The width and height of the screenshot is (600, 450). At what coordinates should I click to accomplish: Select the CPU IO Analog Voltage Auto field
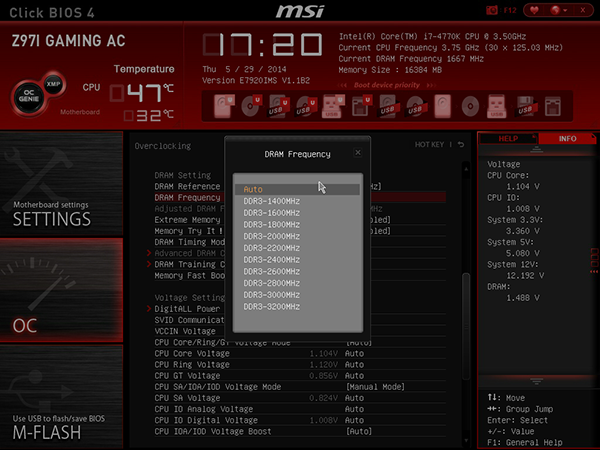coord(354,409)
